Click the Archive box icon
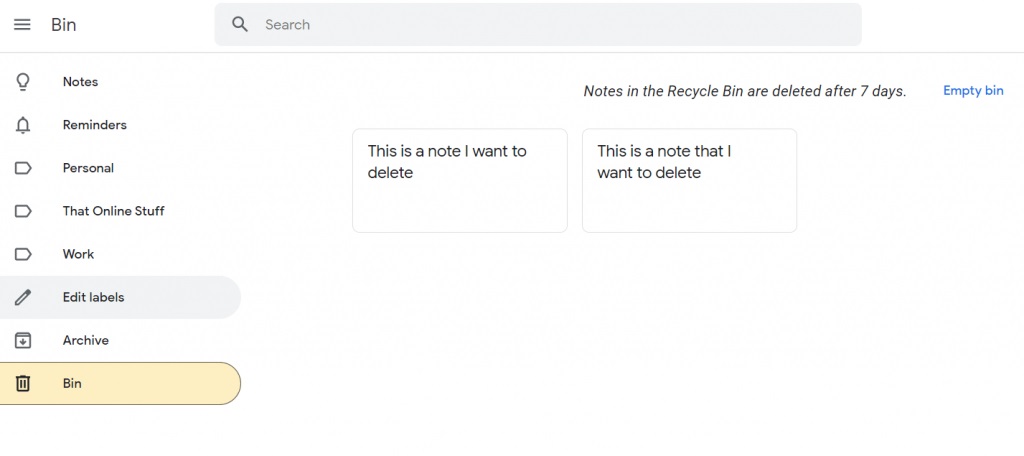1024x456 pixels. (x=23, y=340)
